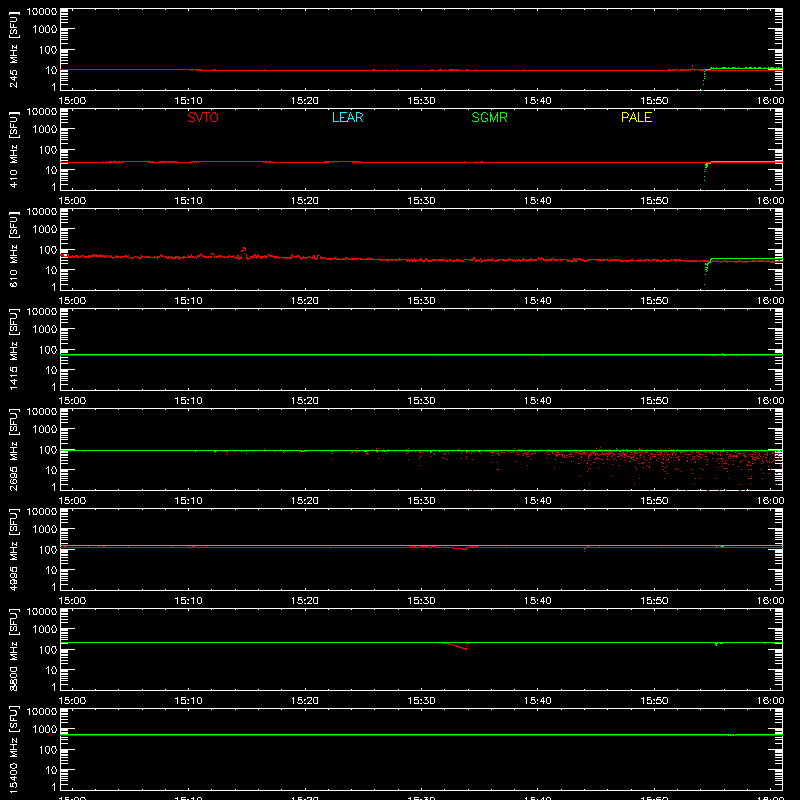This screenshot has height=800, width=800.
Task: Click the 10 value on 4995 MHz axis
Action: [51, 570]
